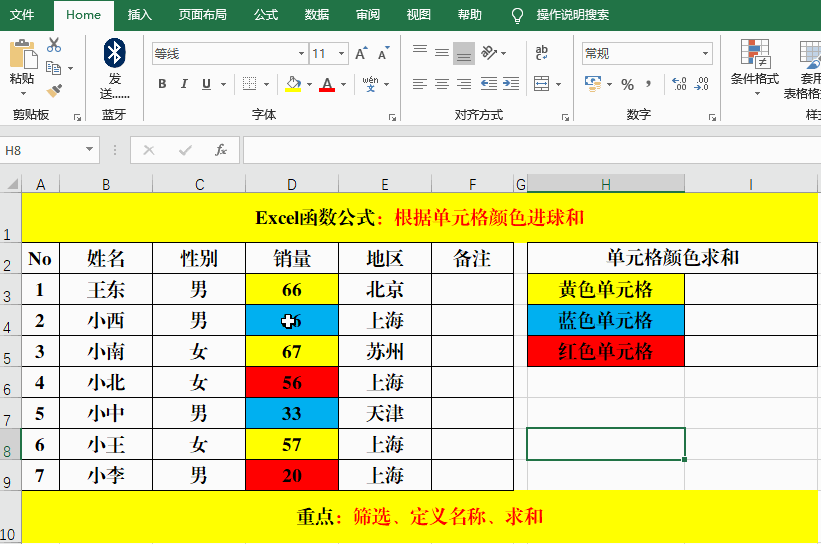
Task: Toggle bold formatting
Action: [x=162, y=84]
